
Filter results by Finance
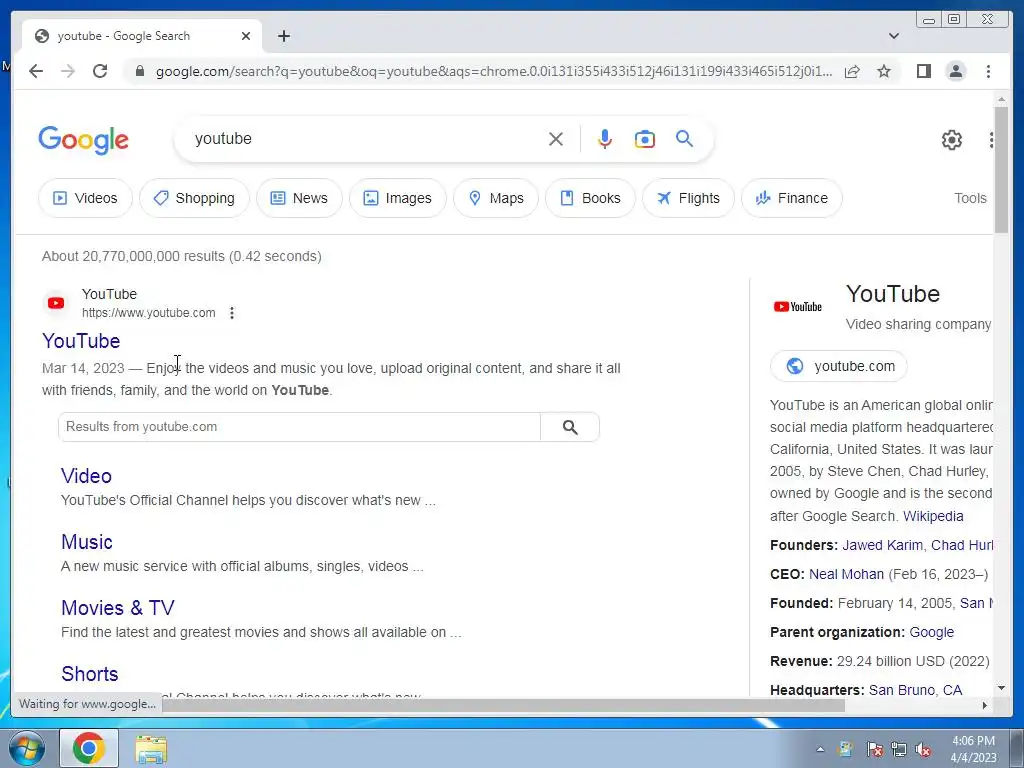[x=792, y=198]
